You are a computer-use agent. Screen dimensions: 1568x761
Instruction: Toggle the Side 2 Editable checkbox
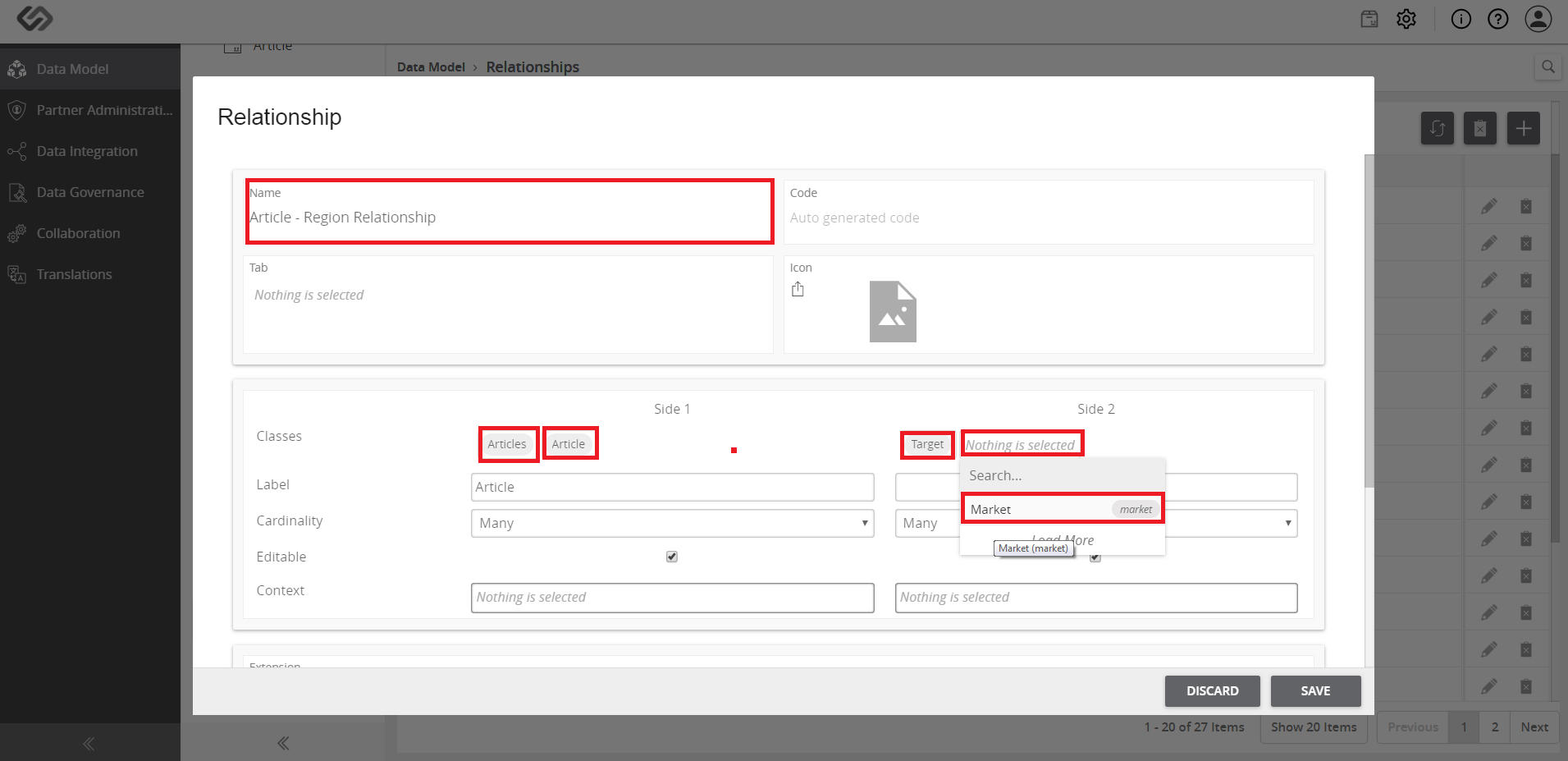tap(1095, 557)
